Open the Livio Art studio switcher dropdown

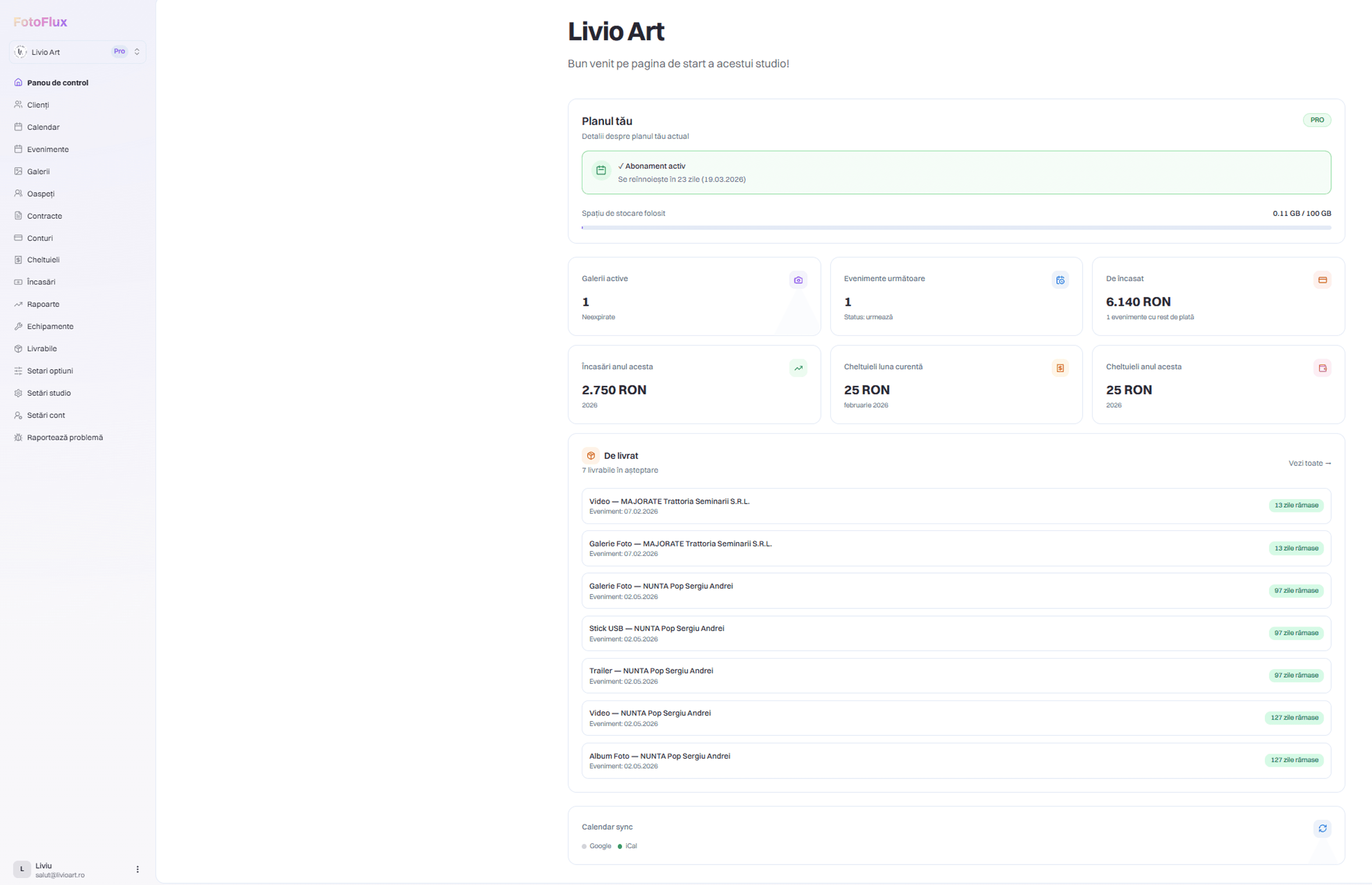[x=77, y=52]
